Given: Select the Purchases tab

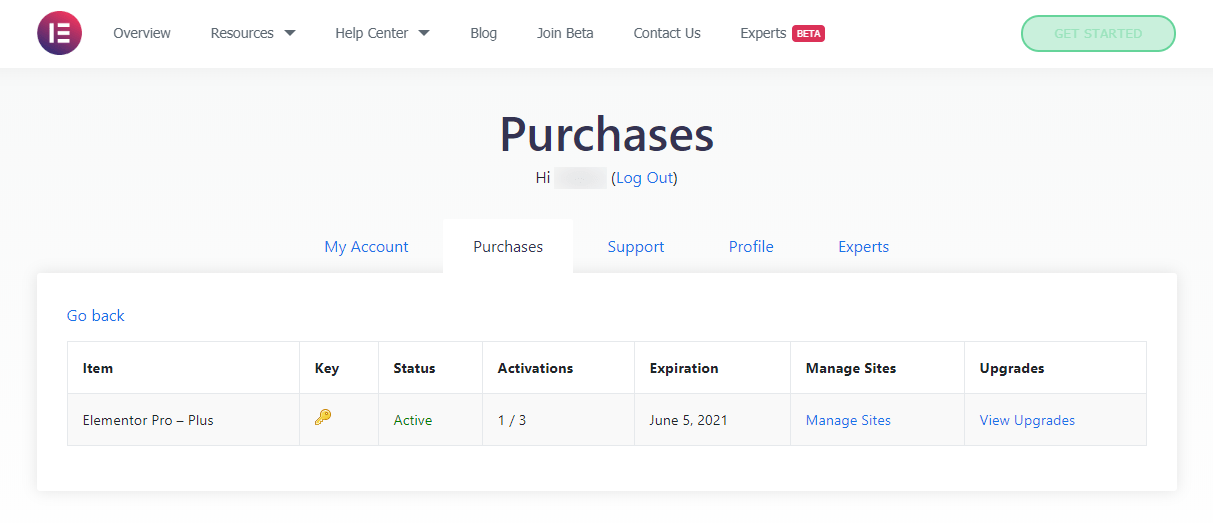Looking at the screenshot, I should (x=508, y=247).
